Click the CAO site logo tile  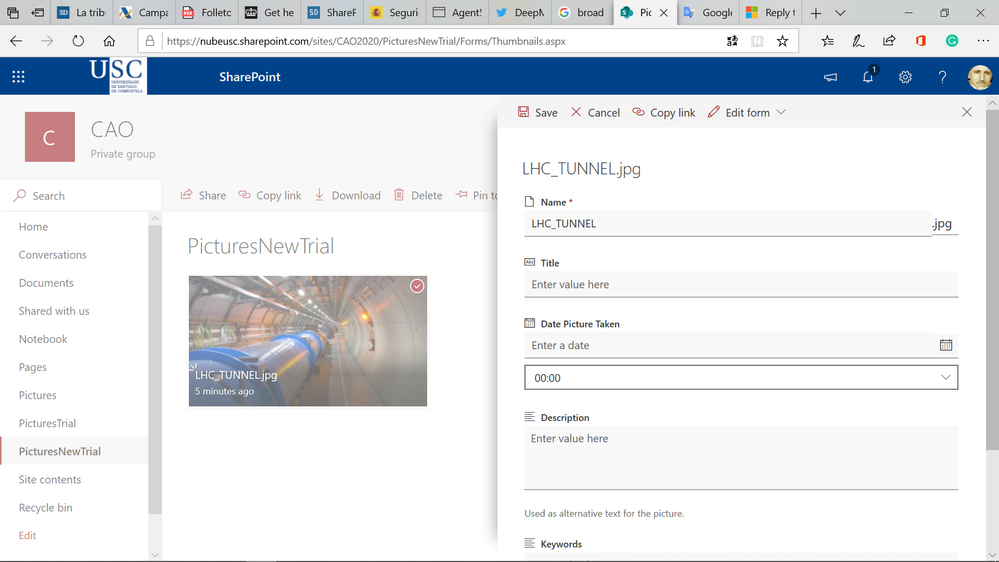click(50, 137)
